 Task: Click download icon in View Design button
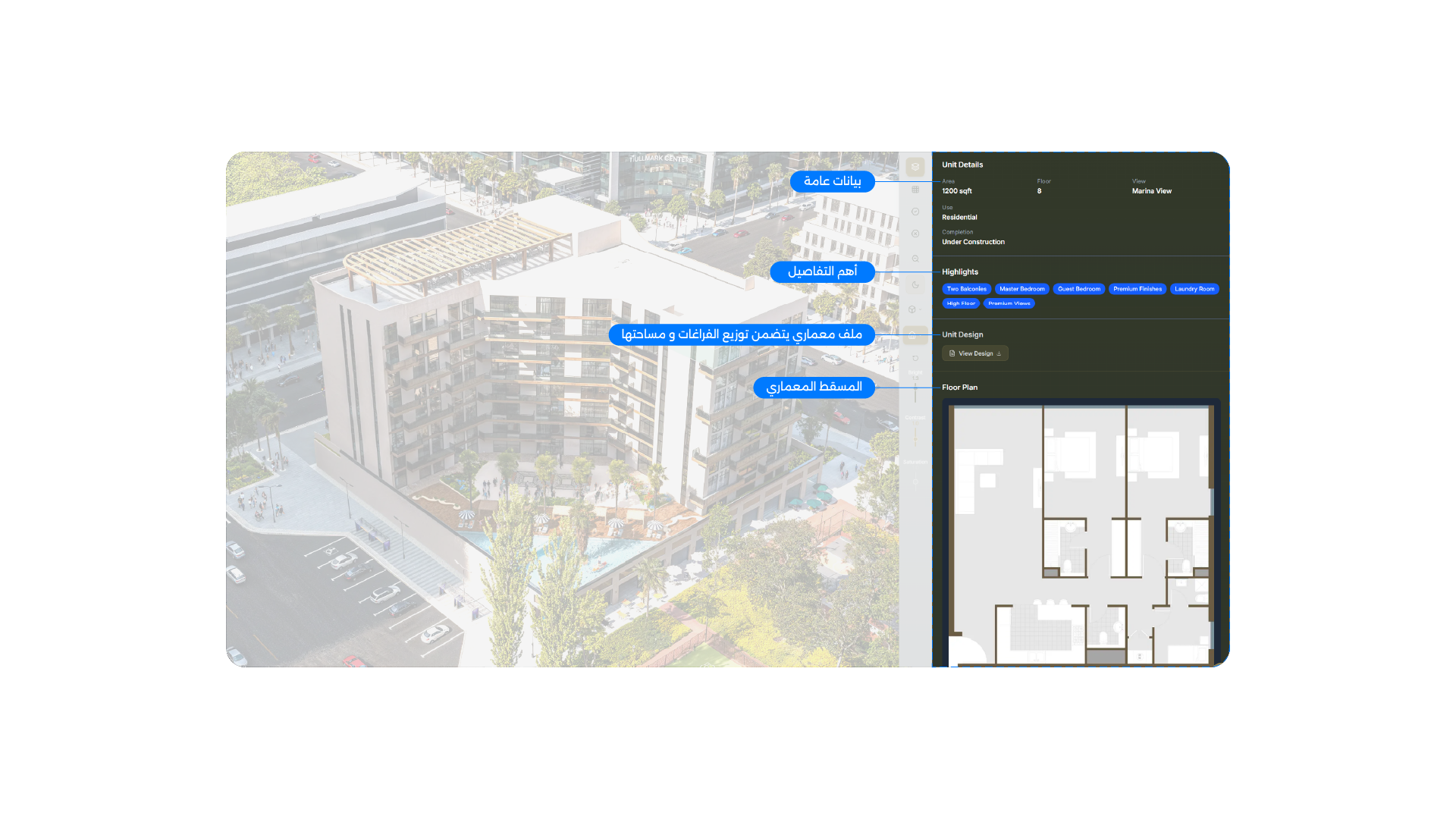click(x=999, y=353)
